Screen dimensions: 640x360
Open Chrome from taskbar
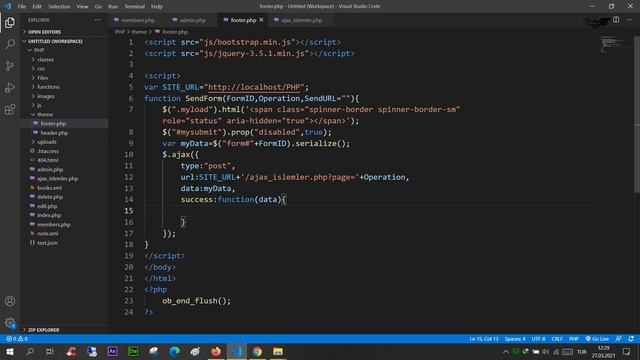pyautogui.click(x=257, y=351)
